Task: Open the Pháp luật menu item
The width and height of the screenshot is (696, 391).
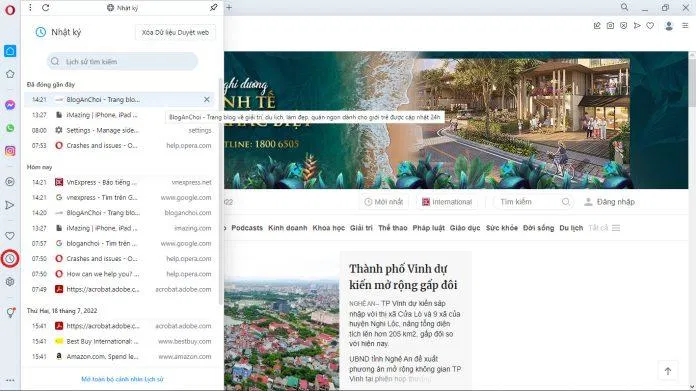Action: pyautogui.click(x=428, y=228)
